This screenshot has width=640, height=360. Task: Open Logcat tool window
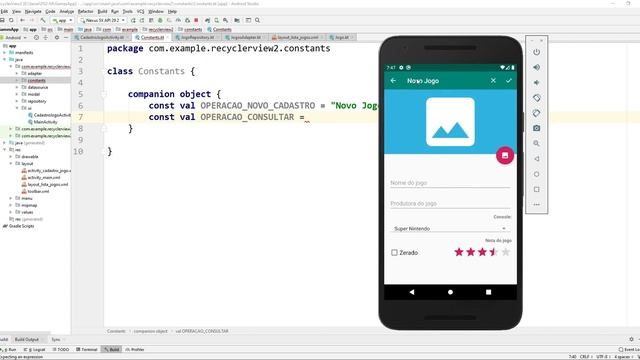(x=36, y=349)
